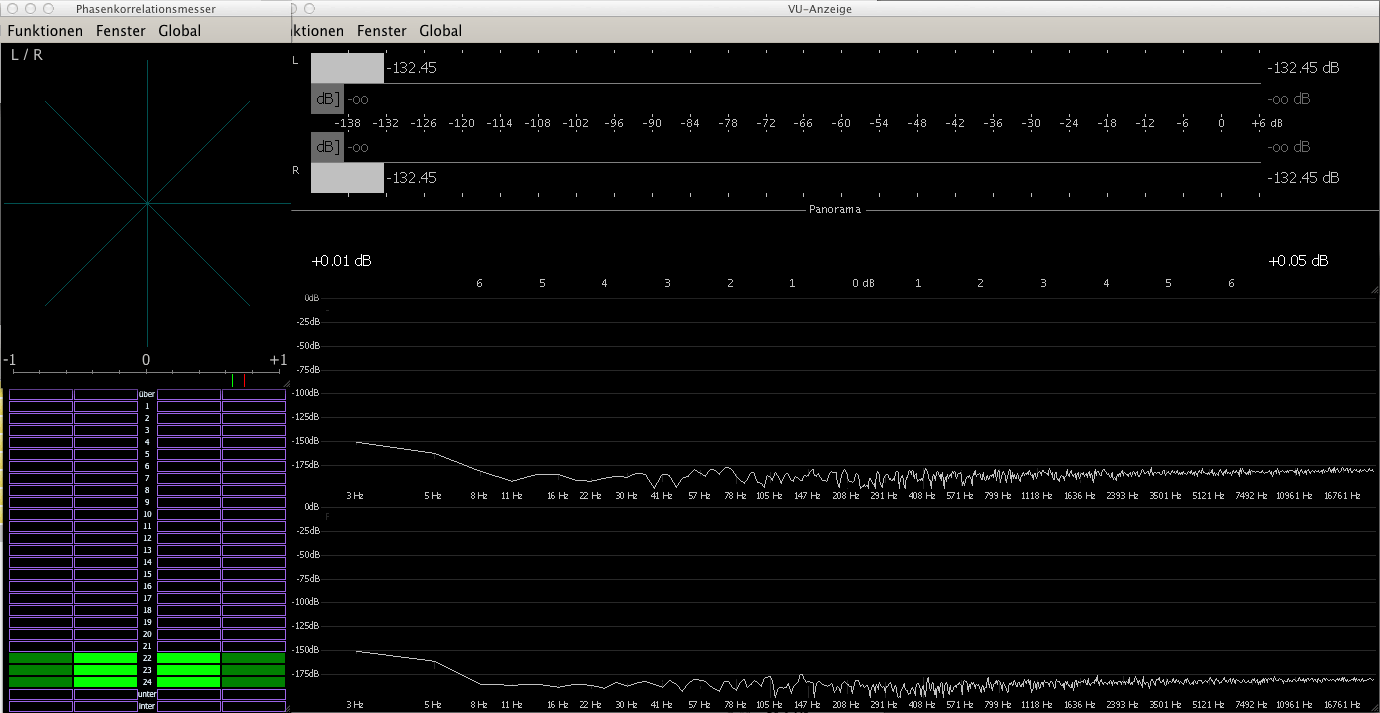This screenshot has width=1380, height=713.
Task: Click the -138 mark on VU scale
Action: pos(347,123)
